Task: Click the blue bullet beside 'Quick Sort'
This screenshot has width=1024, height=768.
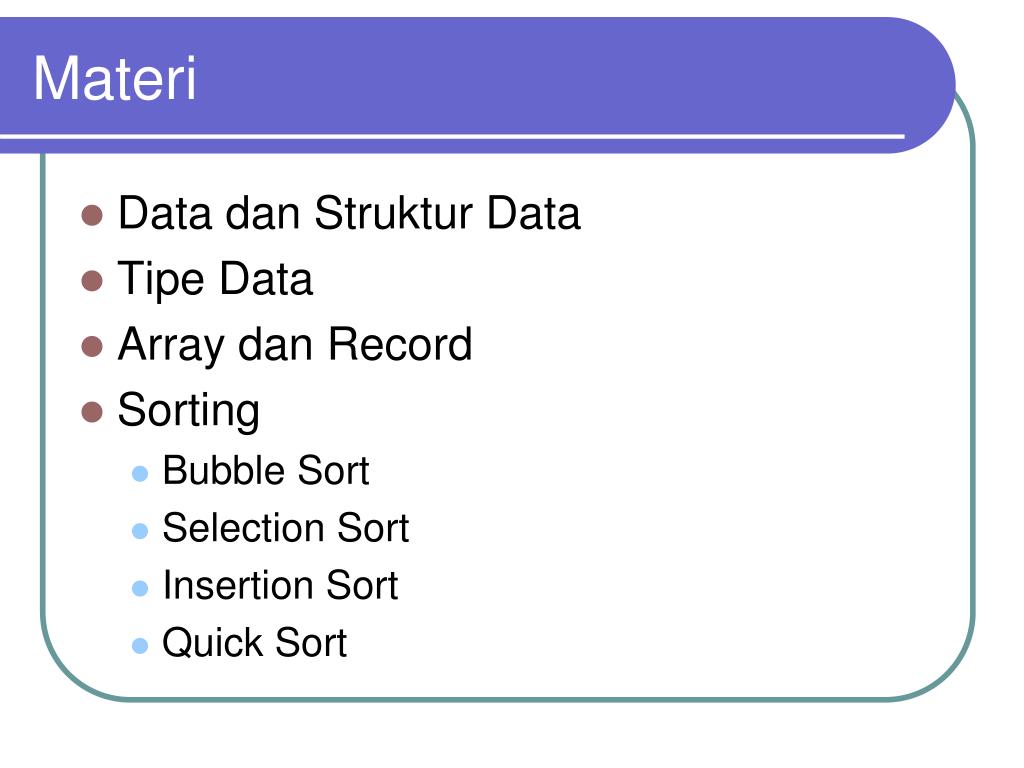Action: click(140, 646)
